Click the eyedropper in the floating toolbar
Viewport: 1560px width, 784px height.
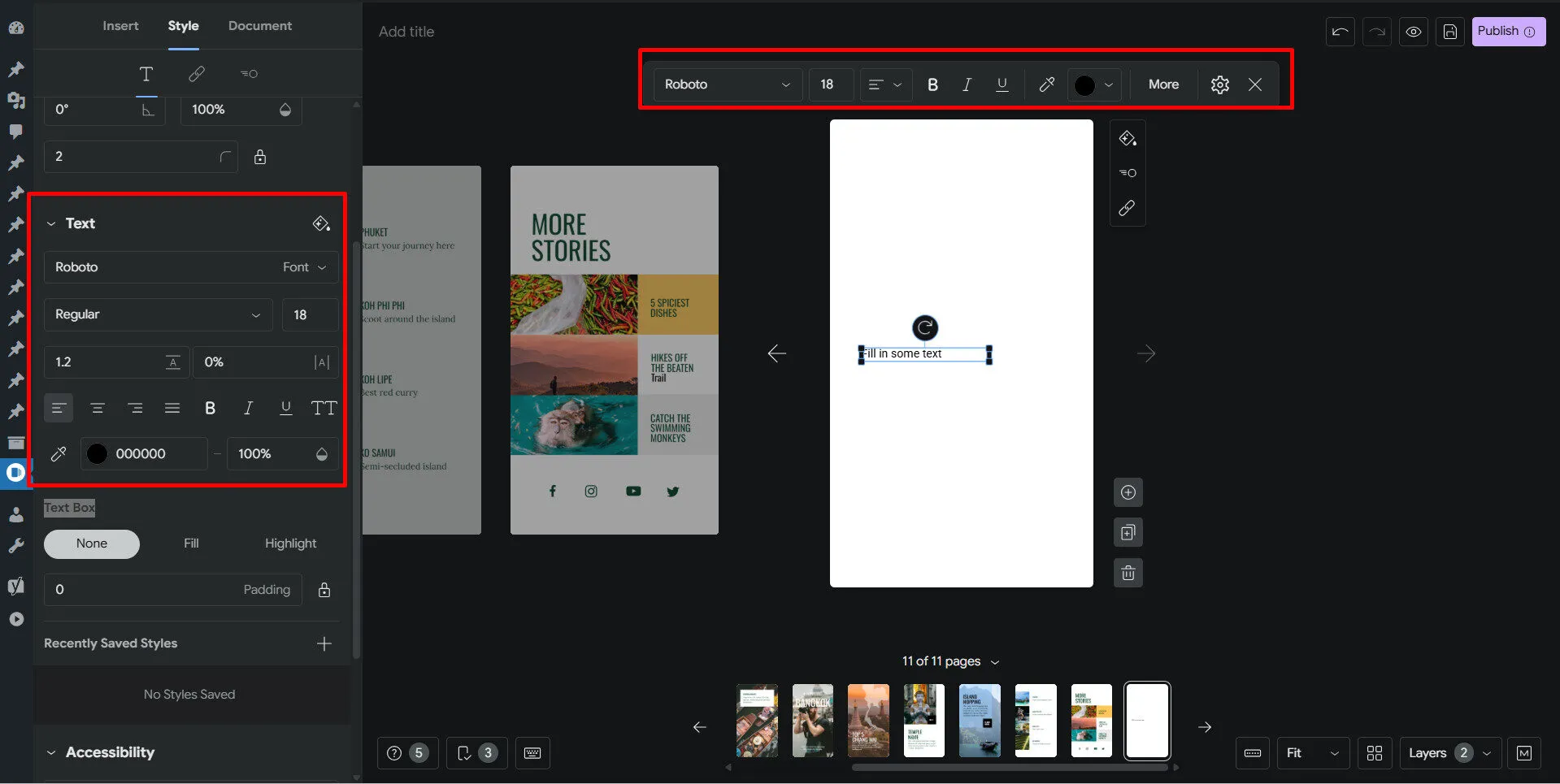1047,84
